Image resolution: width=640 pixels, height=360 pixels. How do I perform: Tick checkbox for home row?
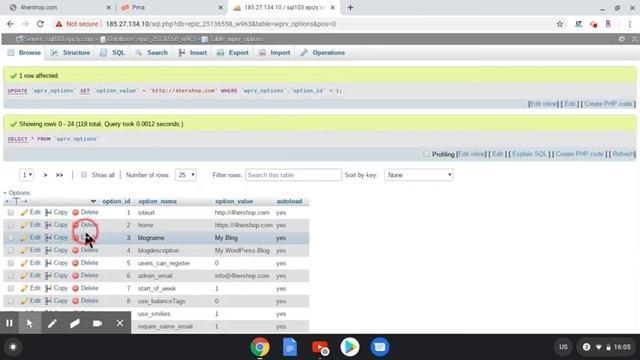(11, 225)
